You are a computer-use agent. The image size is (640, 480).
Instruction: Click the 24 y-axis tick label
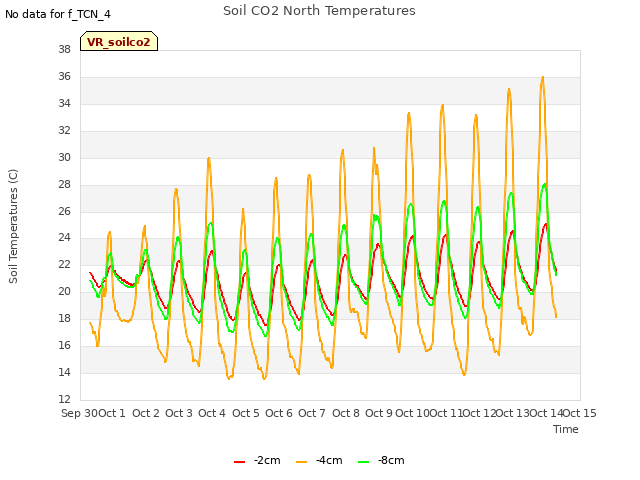[64, 238]
